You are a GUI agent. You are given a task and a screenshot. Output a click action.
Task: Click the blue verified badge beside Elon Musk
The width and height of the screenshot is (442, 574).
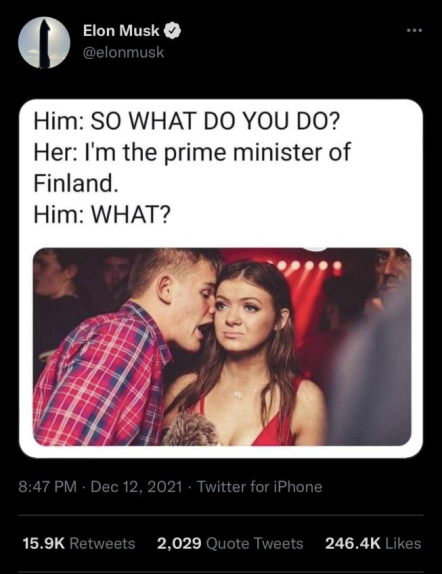click(172, 31)
